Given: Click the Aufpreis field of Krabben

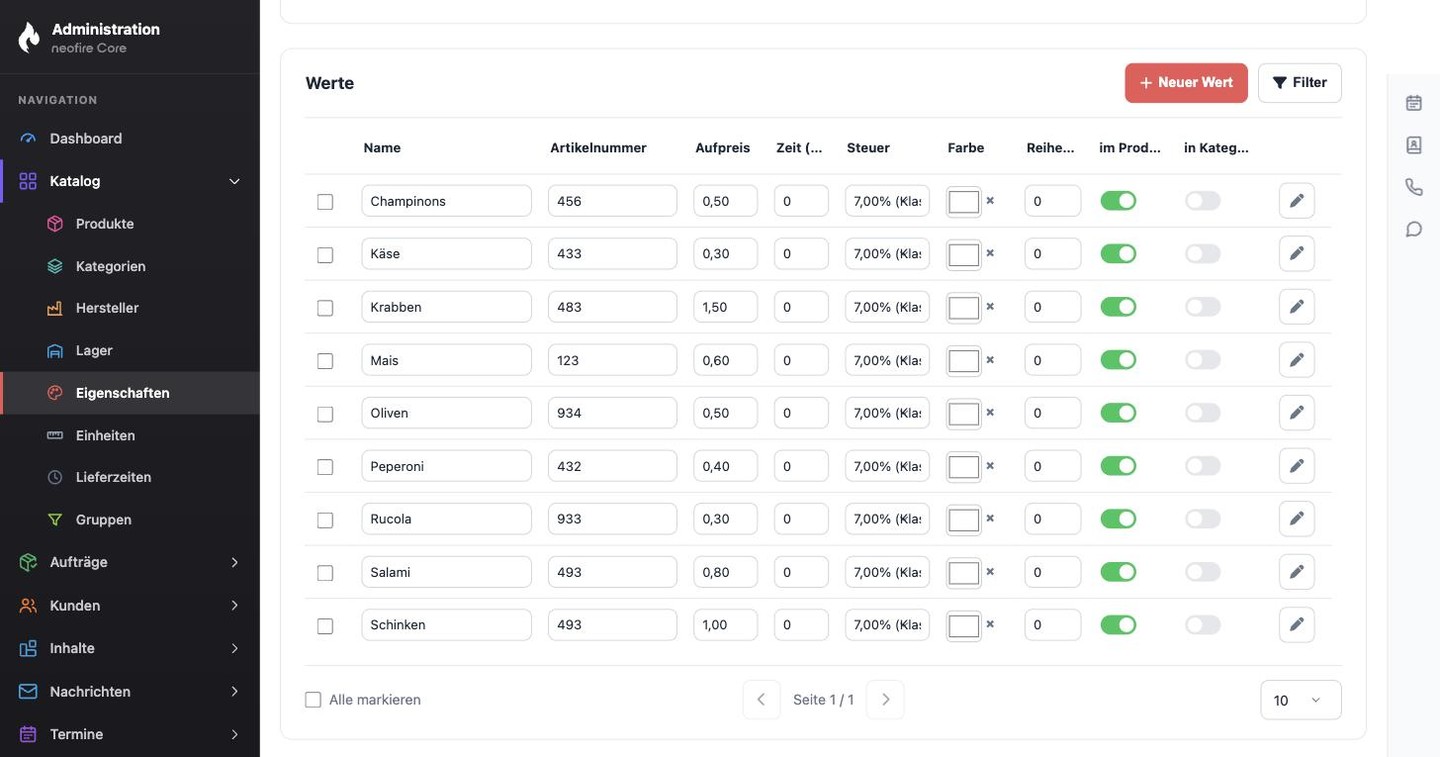Looking at the screenshot, I should (x=726, y=307).
